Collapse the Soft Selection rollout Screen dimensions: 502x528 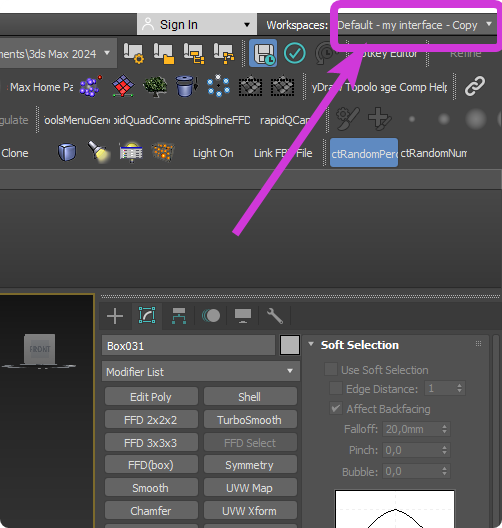(311, 344)
